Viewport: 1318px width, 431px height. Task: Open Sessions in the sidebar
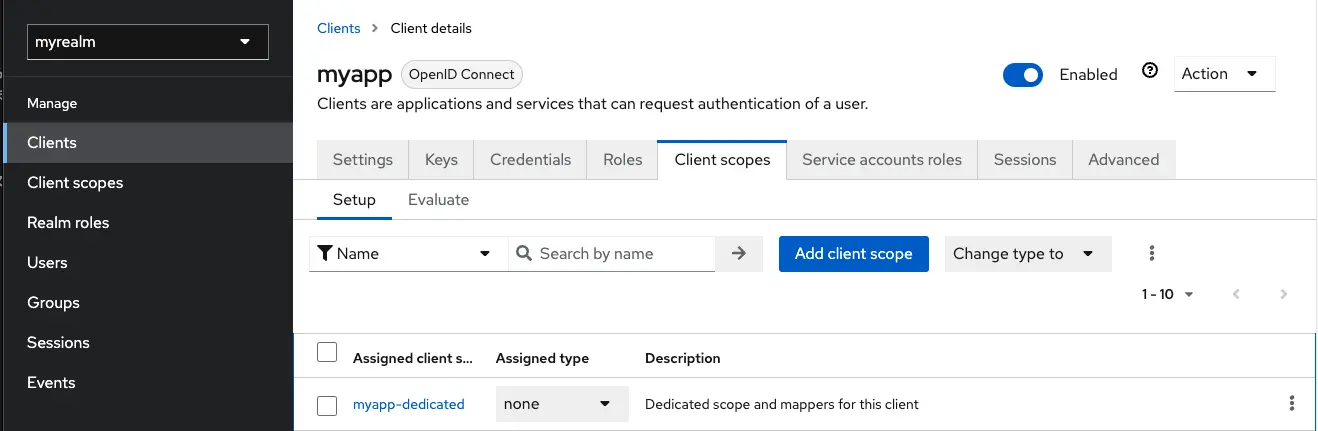coord(148,343)
